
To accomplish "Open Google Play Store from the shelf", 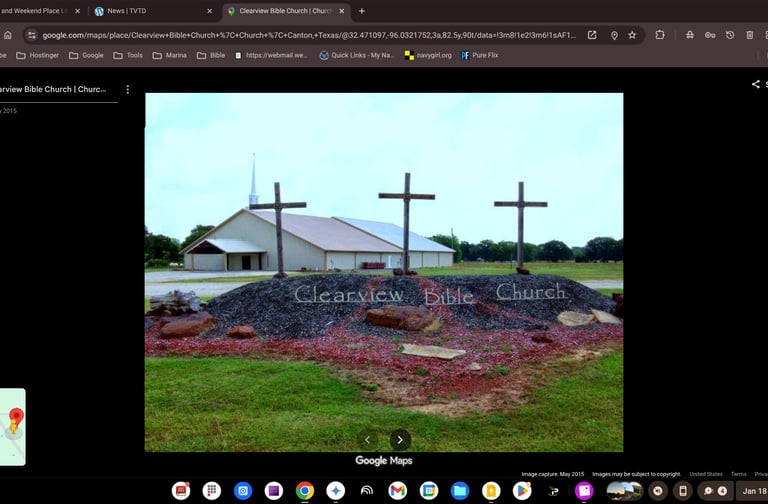I will click(x=522, y=490).
